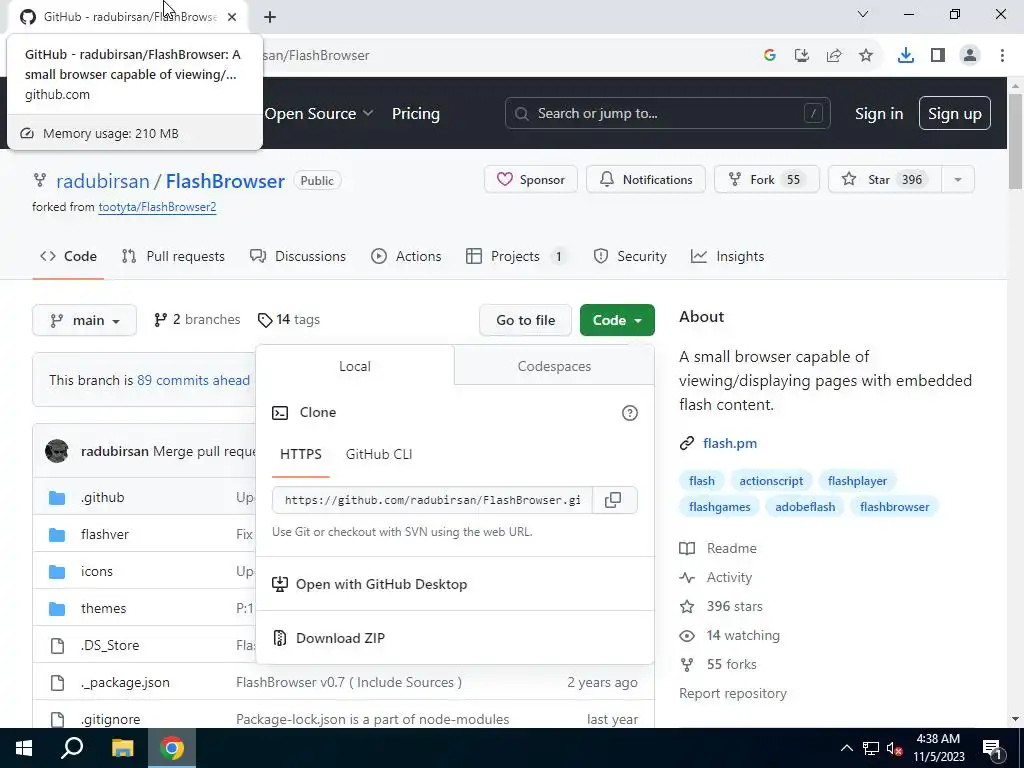Open Chrome profile avatar icon

tap(970, 56)
